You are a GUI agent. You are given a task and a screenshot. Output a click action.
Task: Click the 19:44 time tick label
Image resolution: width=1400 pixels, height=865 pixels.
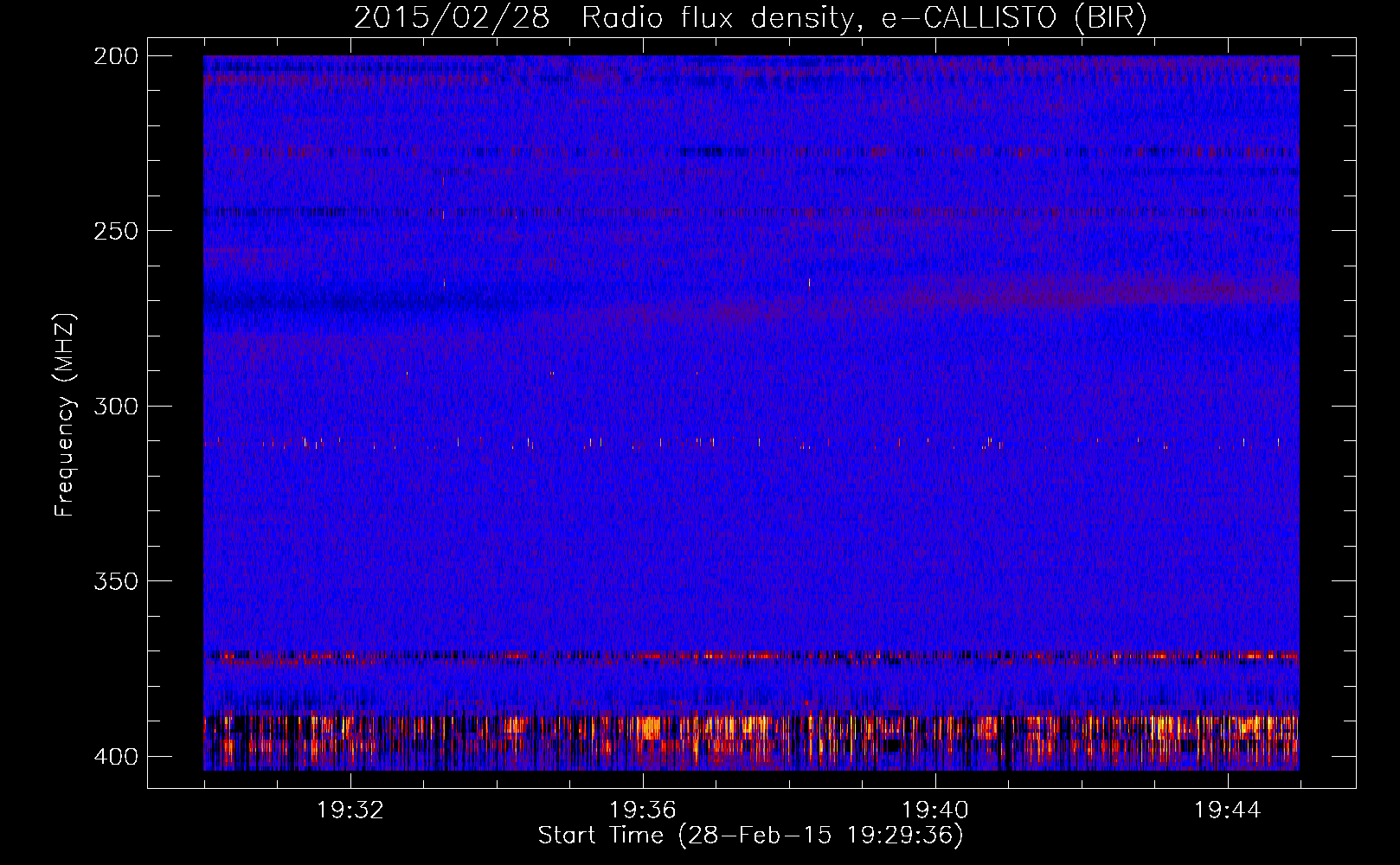click(1228, 811)
